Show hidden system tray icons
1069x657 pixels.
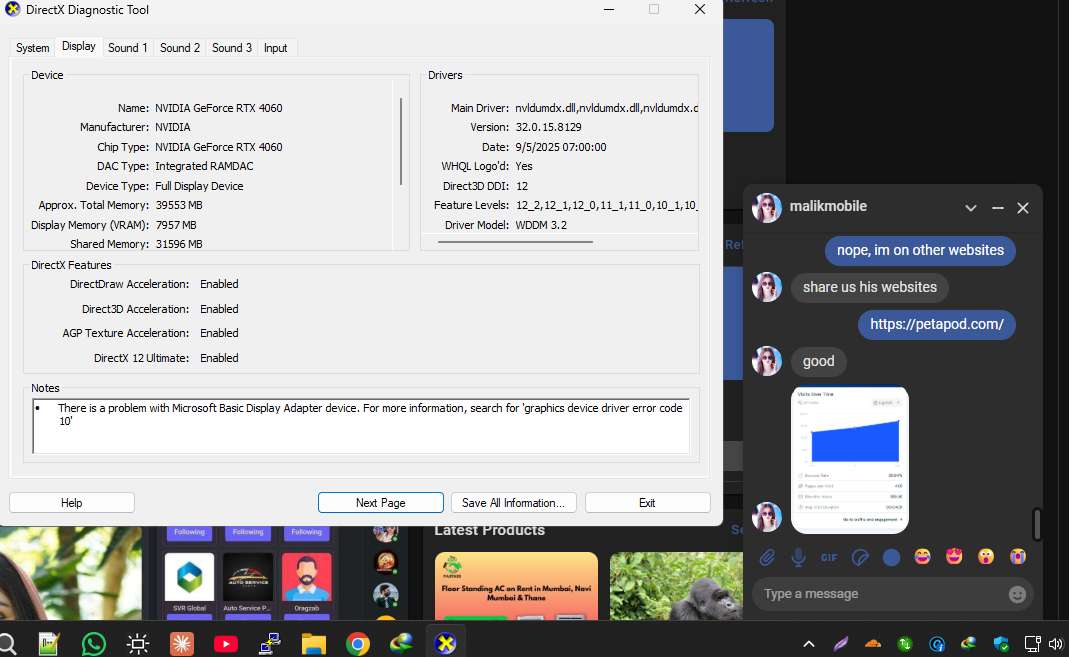point(809,643)
